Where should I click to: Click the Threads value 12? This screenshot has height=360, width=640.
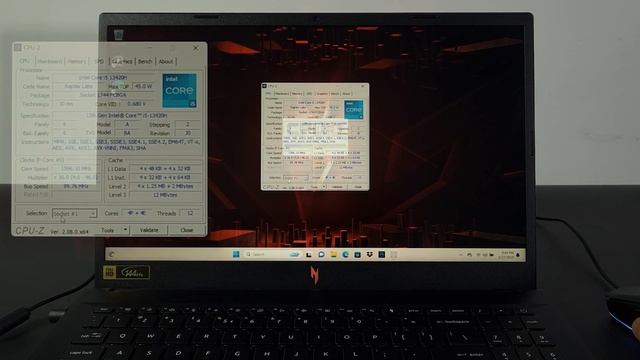(190, 213)
